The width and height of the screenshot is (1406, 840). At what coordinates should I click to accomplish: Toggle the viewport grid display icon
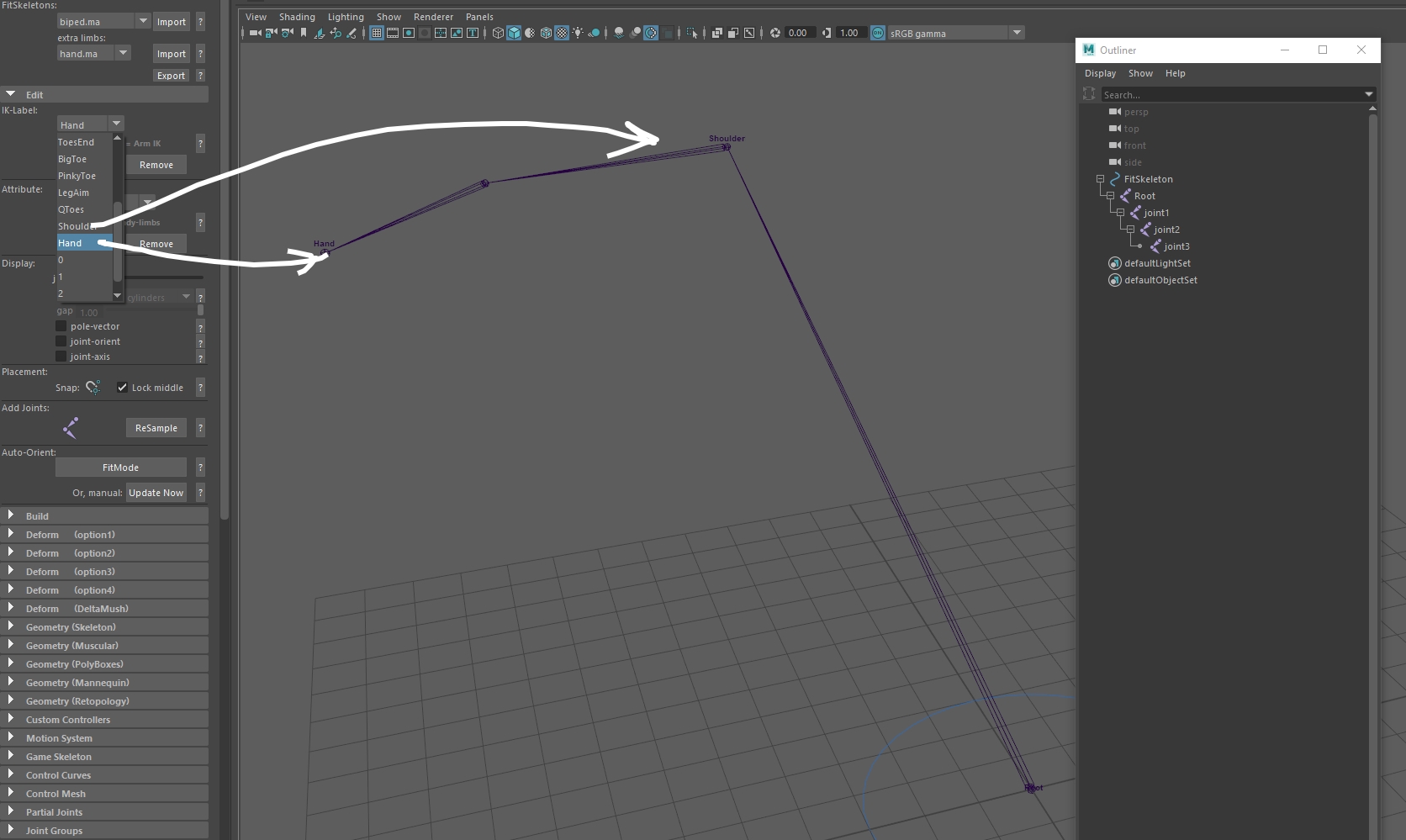point(376,33)
